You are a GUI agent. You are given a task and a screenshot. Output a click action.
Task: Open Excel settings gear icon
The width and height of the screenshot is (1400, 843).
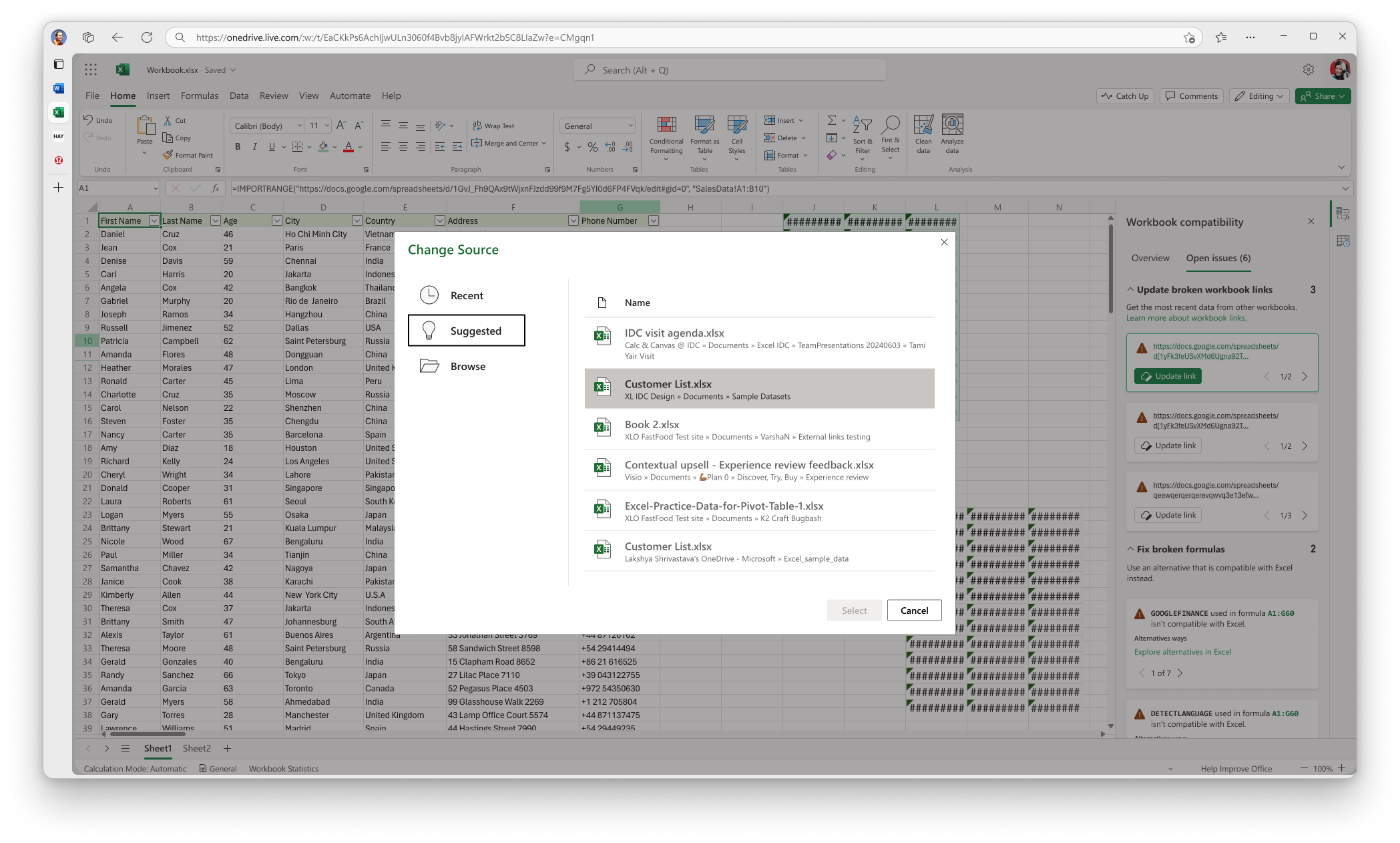pos(1308,69)
